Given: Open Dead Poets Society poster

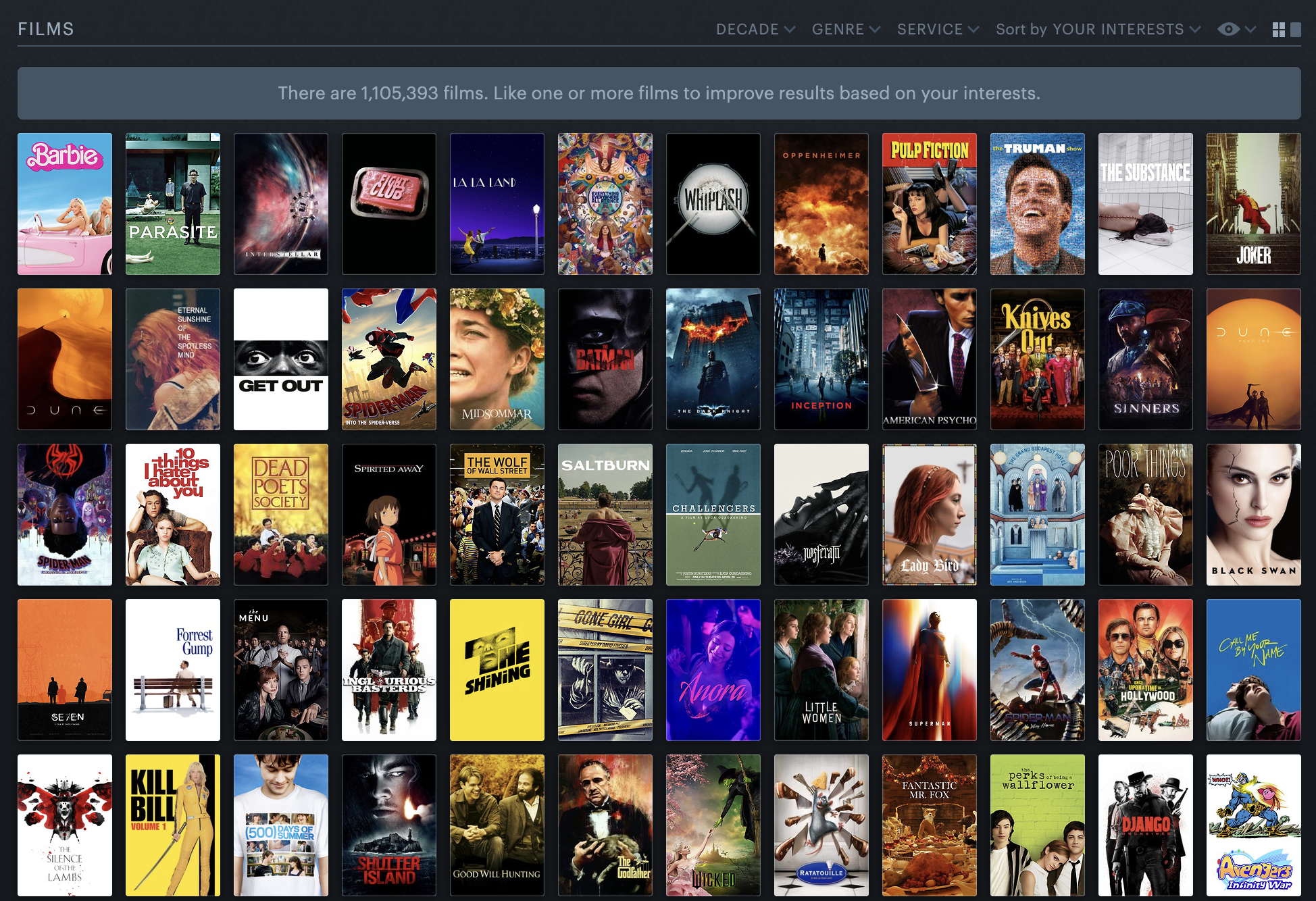Looking at the screenshot, I should coord(281,515).
